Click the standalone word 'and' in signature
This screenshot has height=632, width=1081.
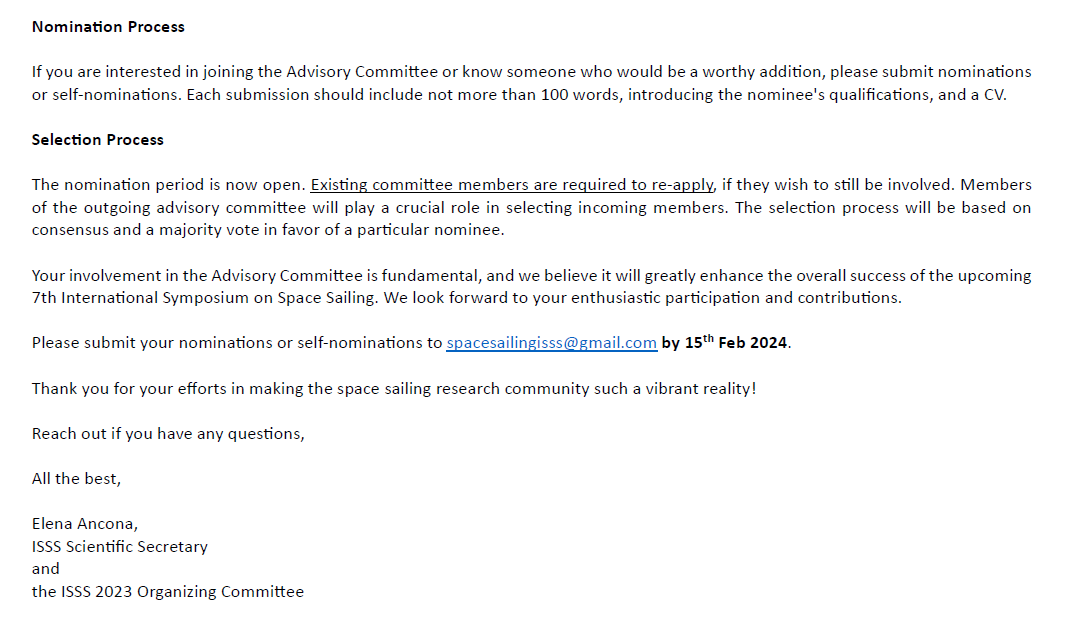[x=46, y=569]
